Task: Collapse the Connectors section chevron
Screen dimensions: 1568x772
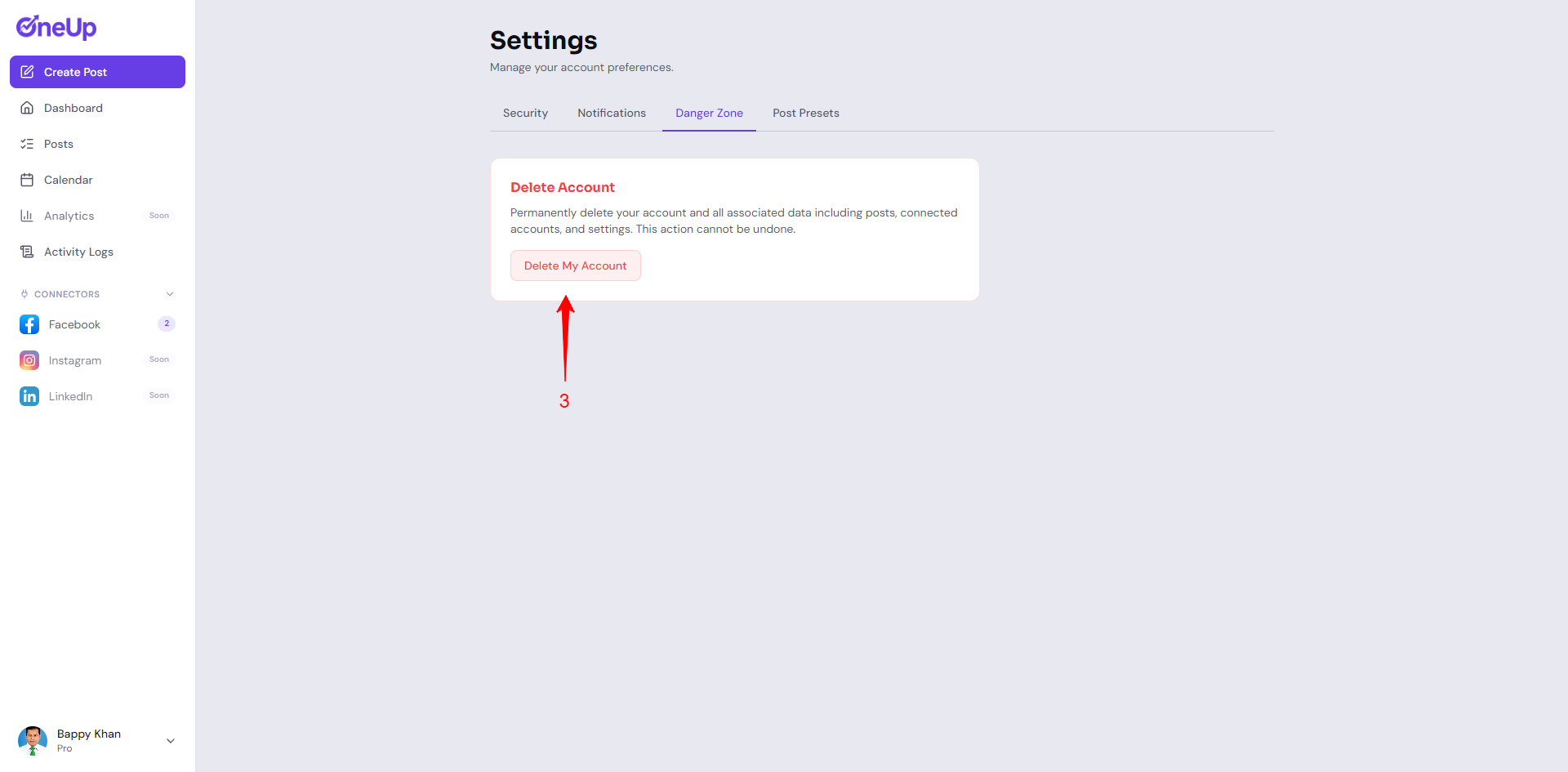Action: pos(170,294)
